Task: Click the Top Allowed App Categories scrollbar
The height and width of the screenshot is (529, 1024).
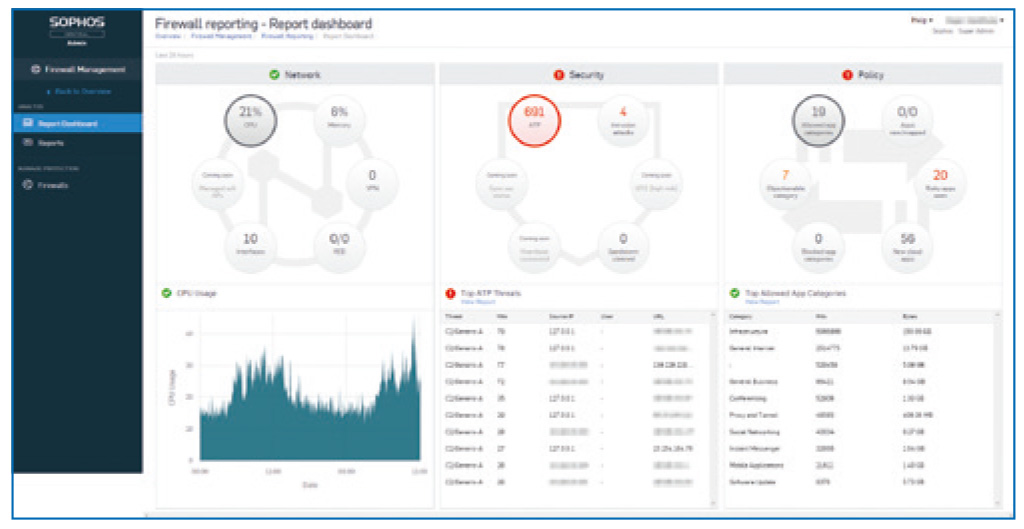Action: 996,400
